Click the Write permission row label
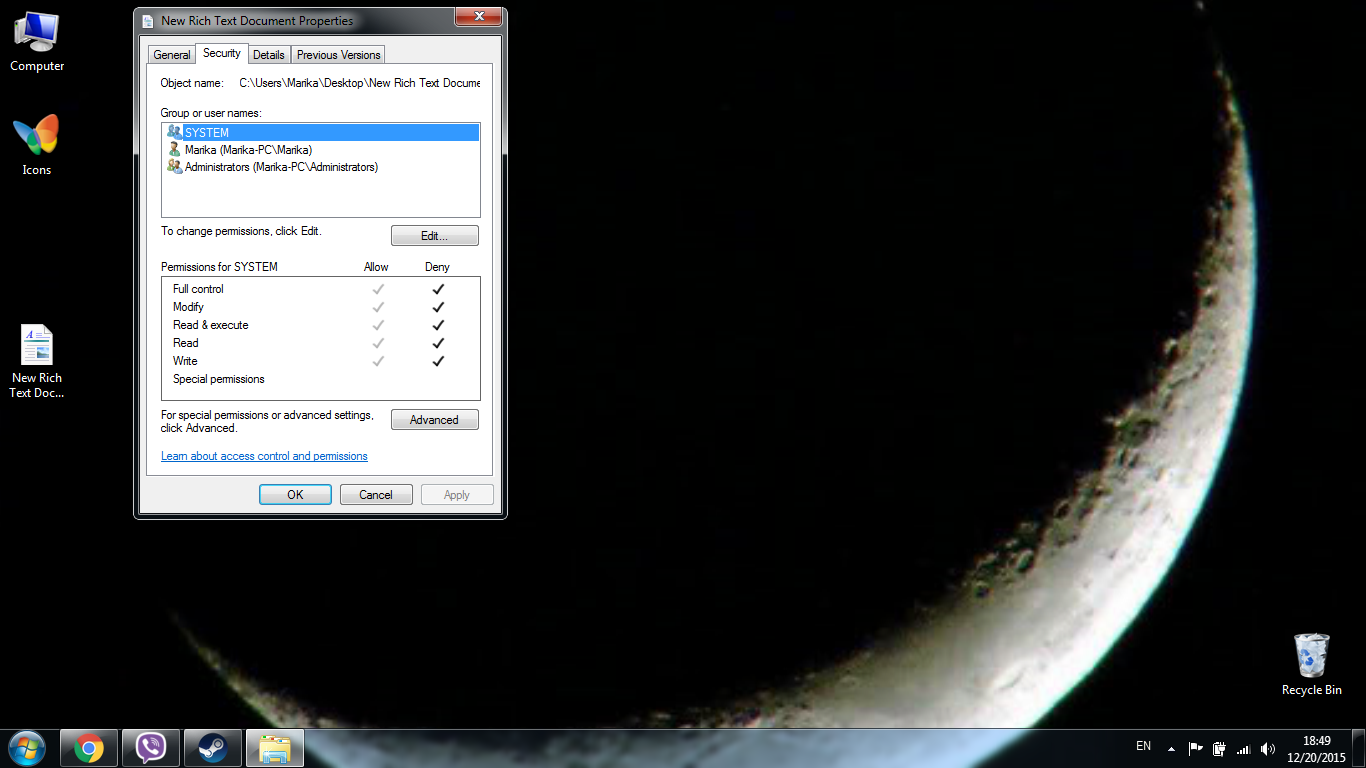1366x768 pixels. [x=185, y=361]
